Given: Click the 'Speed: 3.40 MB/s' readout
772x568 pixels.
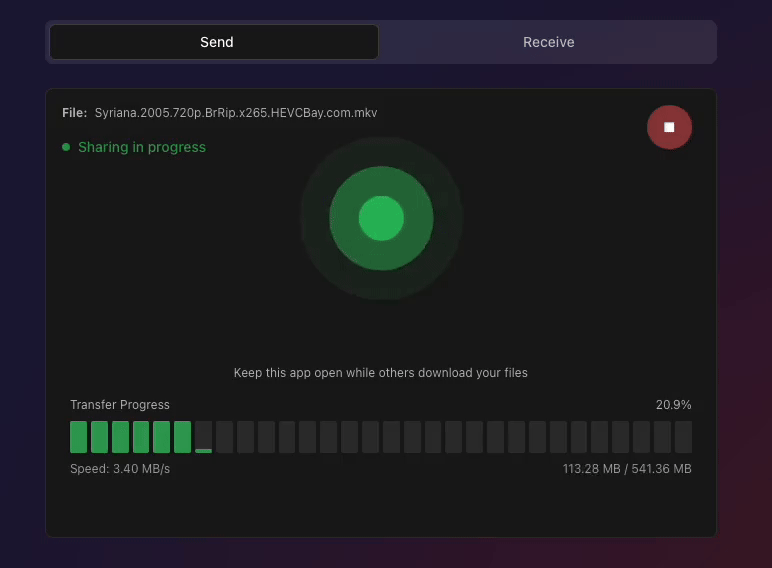Looking at the screenshot, I should pos(120,469).
